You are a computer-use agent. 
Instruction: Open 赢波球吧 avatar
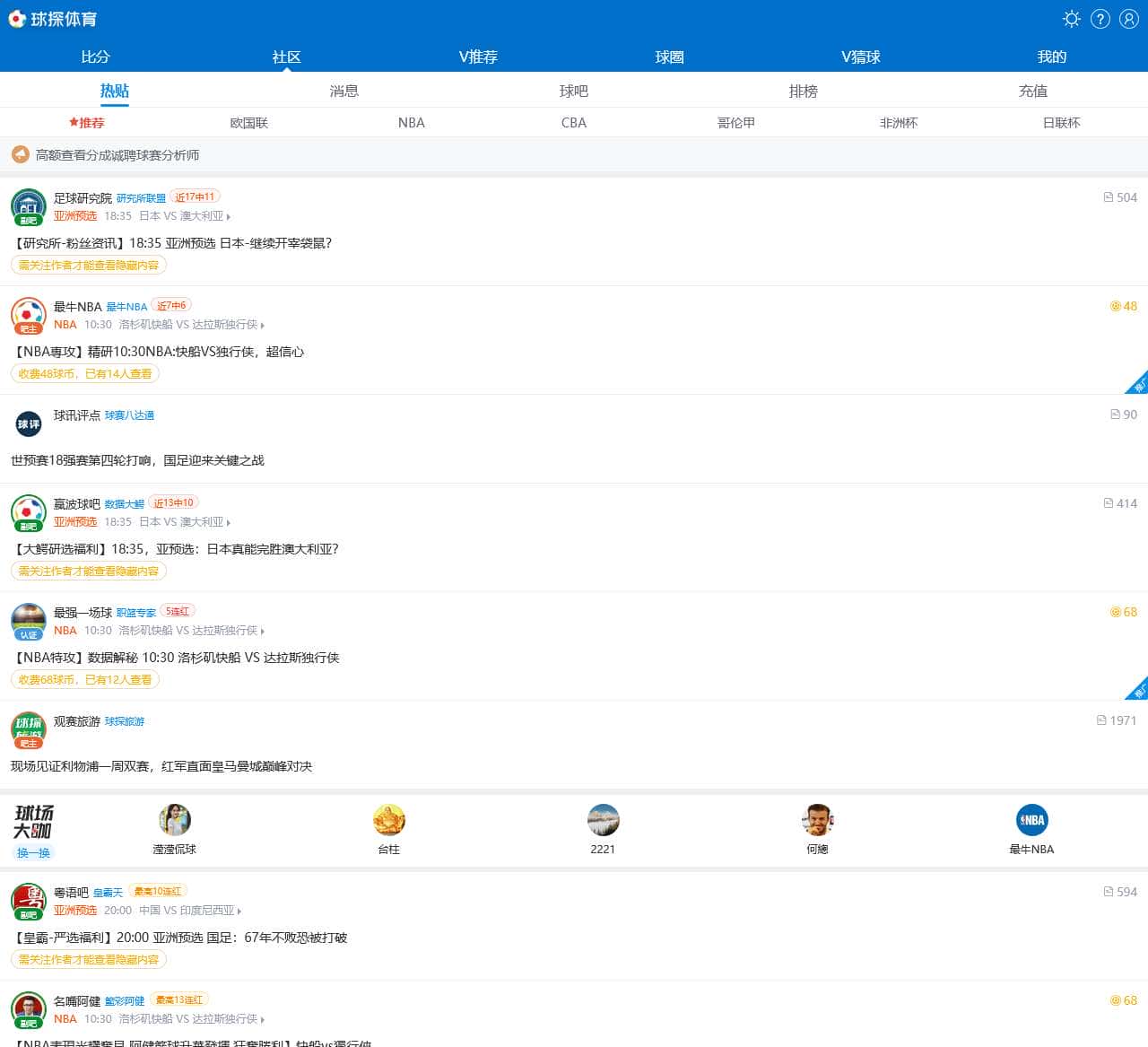(29, 512)
